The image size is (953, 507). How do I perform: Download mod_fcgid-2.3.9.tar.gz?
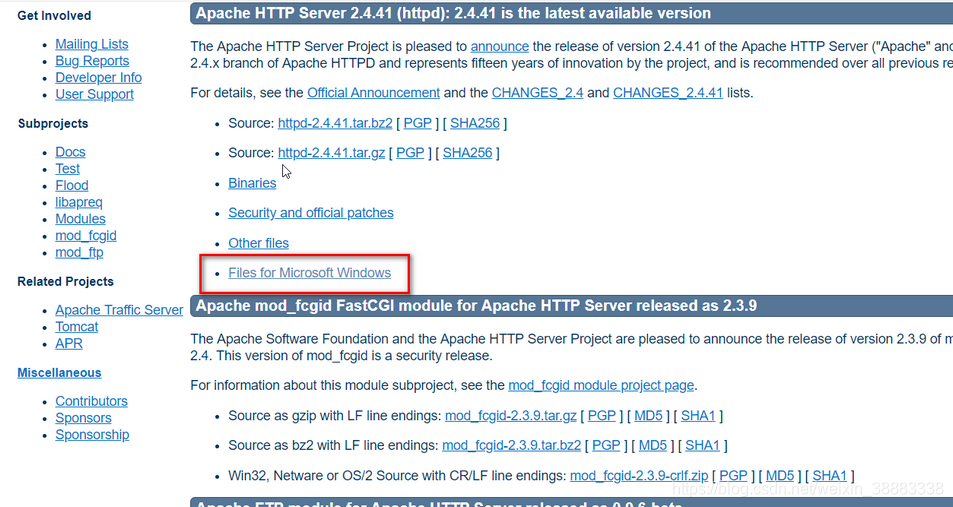pyautogui.click(x=511, y=416)
